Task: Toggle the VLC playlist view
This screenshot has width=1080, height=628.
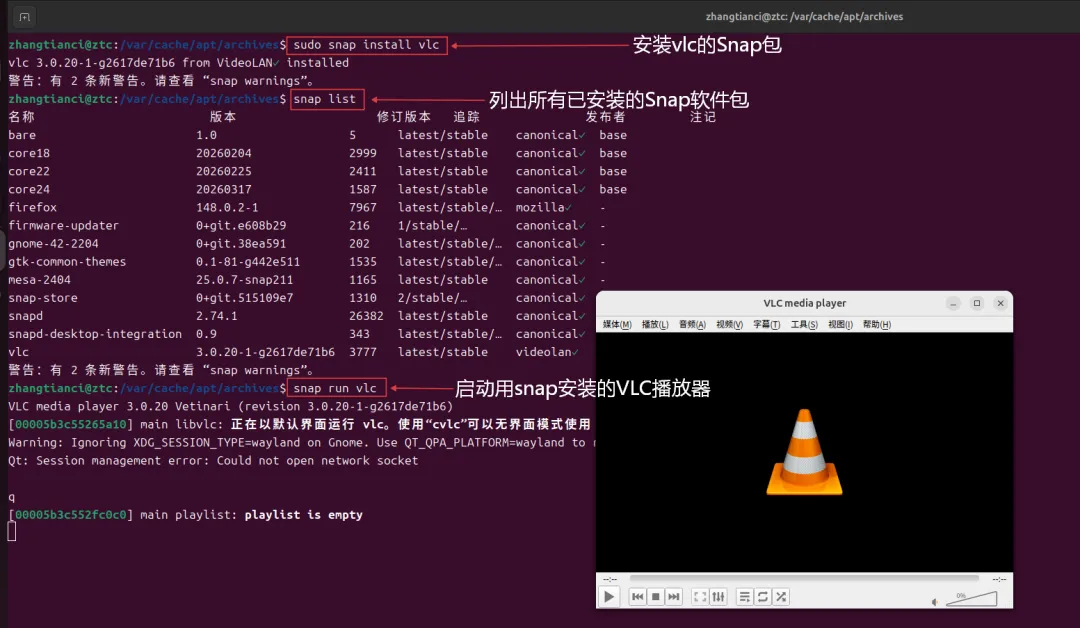Action: [x=745, y=597]
